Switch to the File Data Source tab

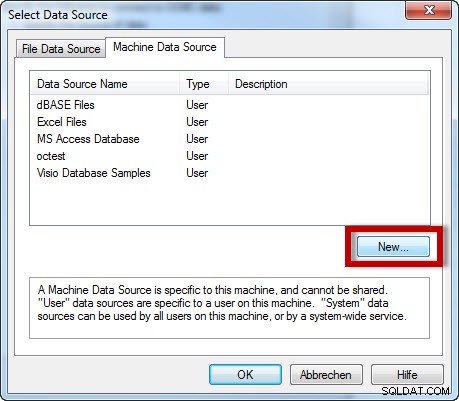point(61,49)
